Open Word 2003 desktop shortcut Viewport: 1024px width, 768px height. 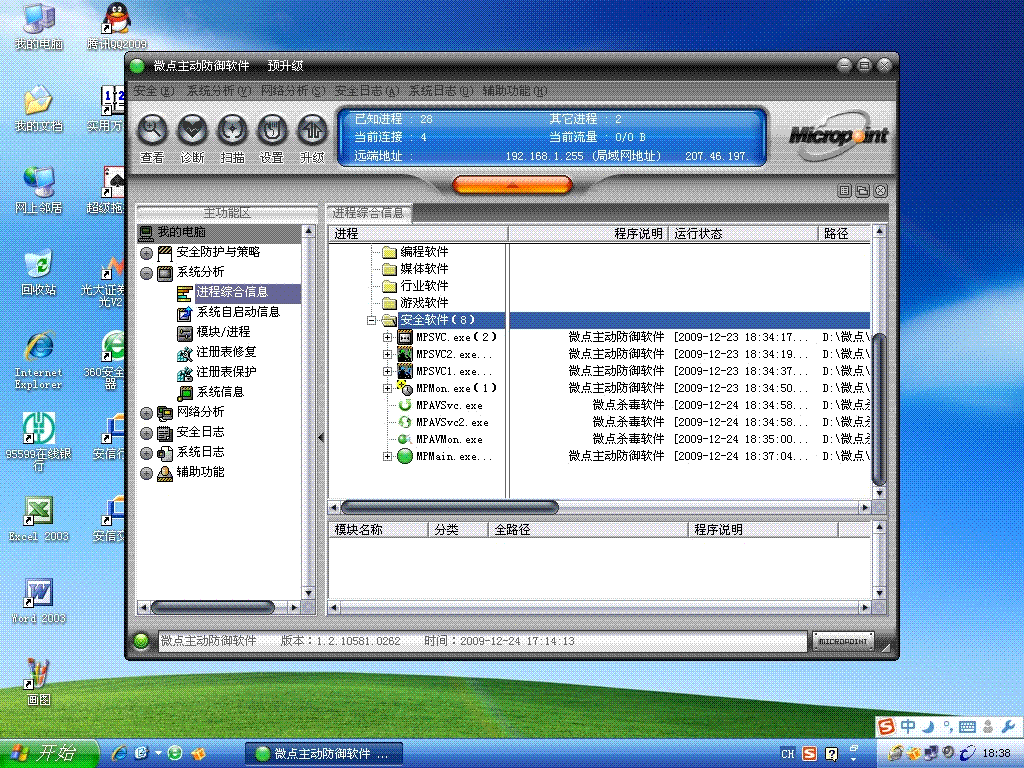(39, 601)
